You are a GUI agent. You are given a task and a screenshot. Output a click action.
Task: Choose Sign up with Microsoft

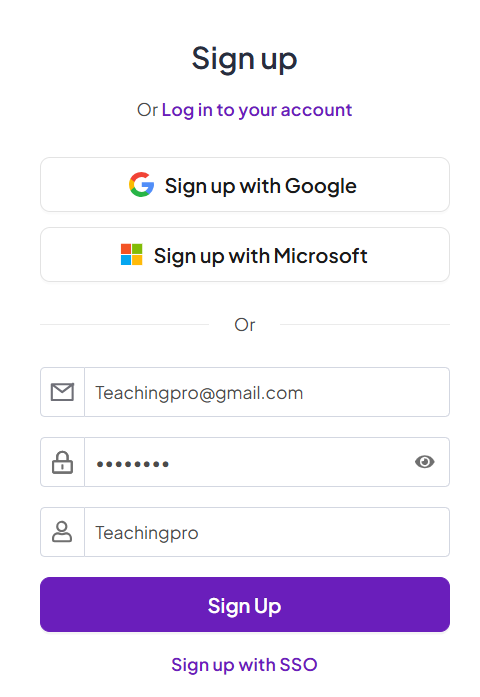pyautogui.click(x=245, y=255)
